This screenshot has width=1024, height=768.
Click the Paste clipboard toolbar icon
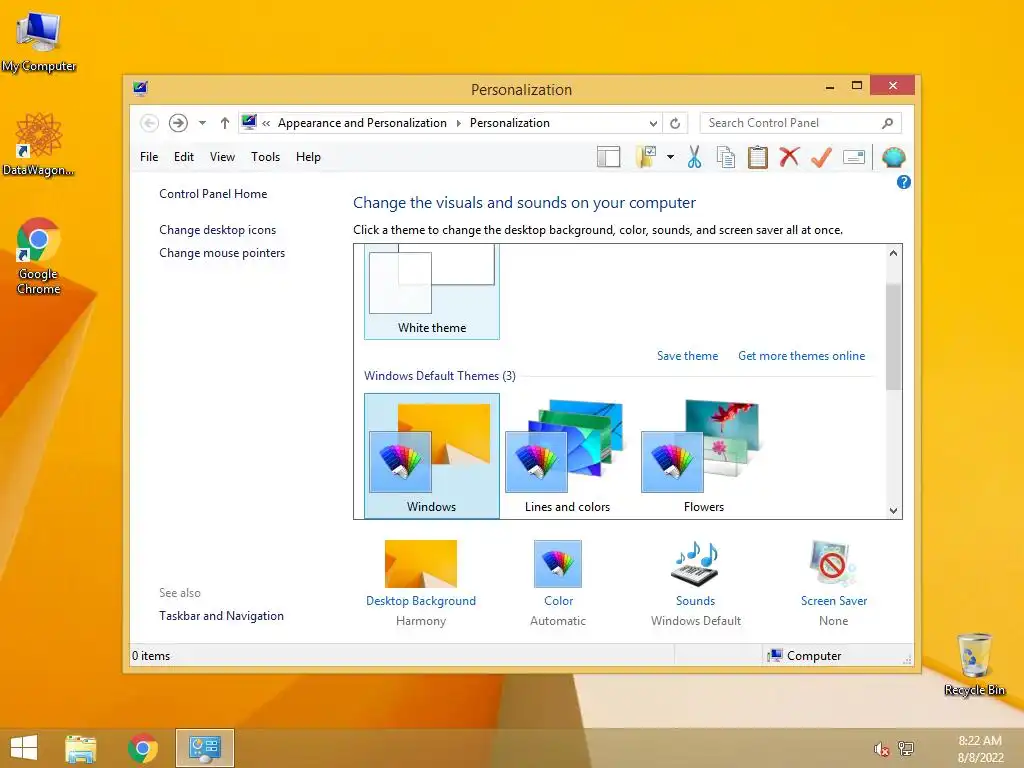pyautogui.click(x=758, y=157)
